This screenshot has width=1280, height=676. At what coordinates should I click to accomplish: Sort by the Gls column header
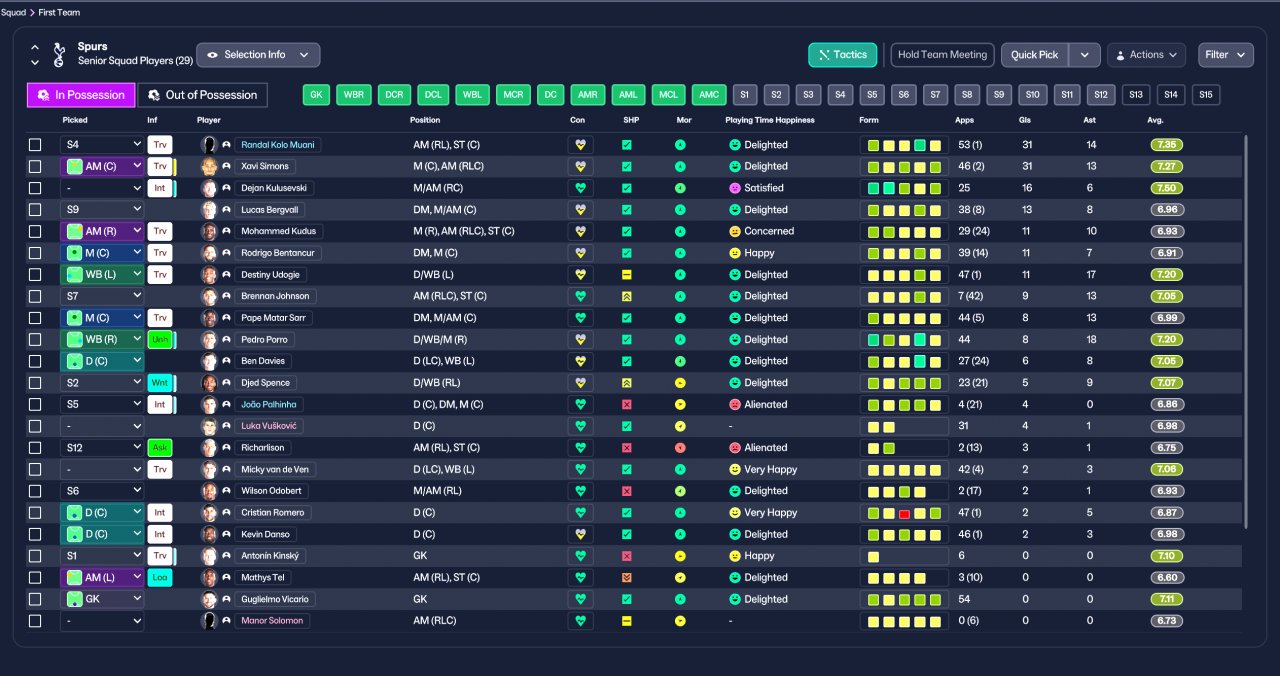(x=1025, y=120)
